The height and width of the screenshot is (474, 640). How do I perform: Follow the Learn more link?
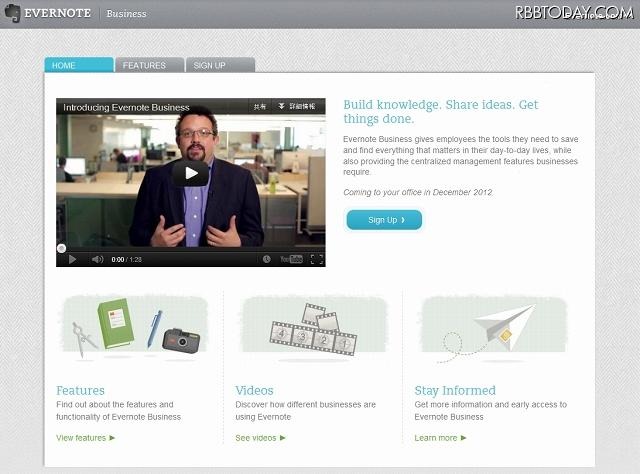point(440,438)
